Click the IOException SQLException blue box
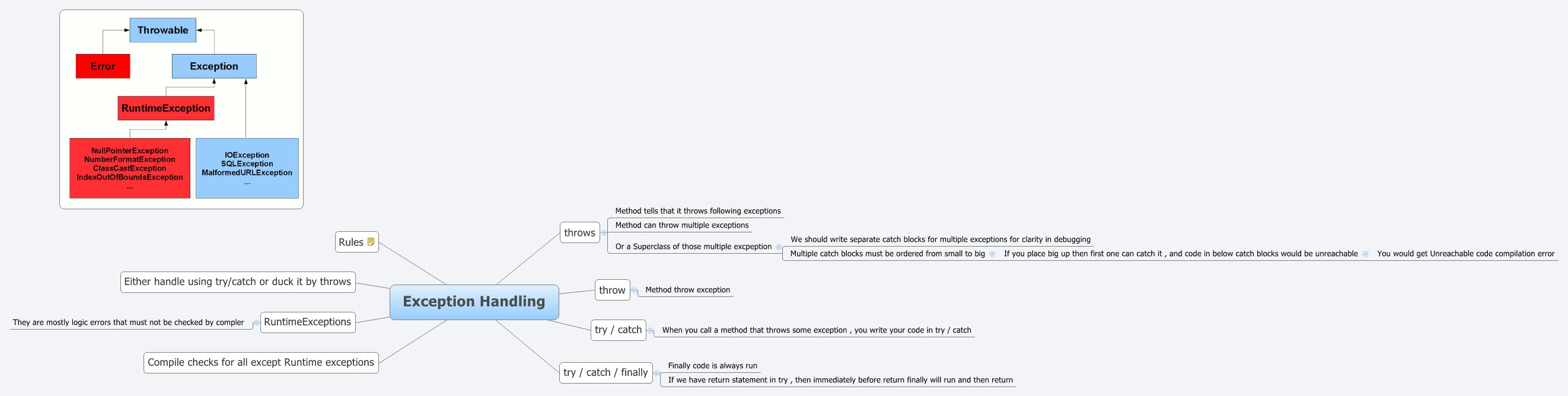 (x=247, y=168)
